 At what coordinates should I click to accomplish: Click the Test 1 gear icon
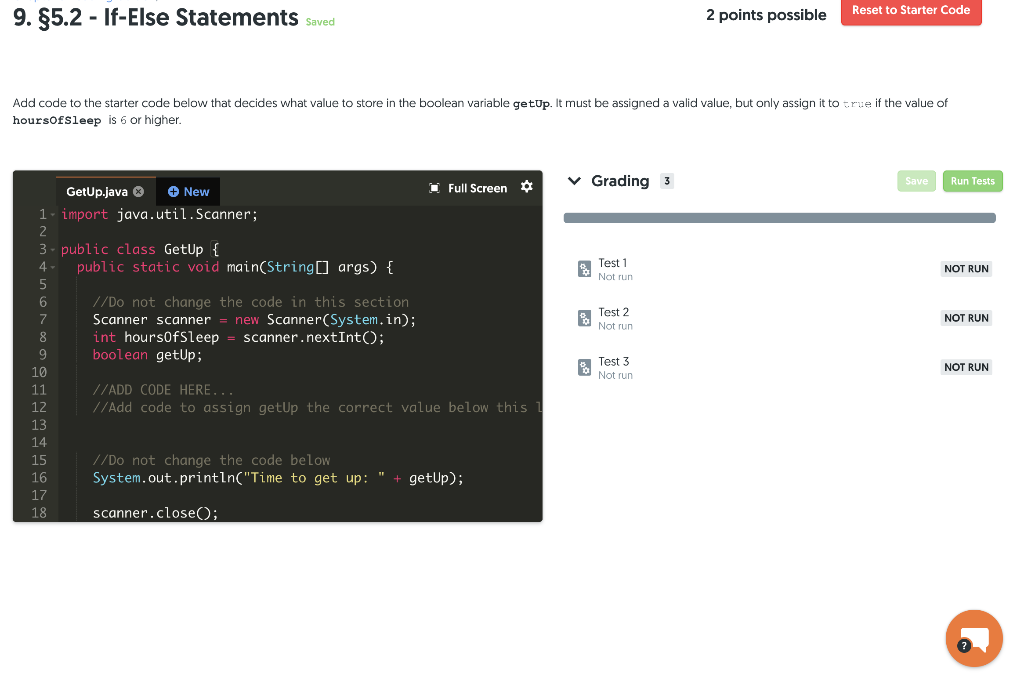point(584,269)
